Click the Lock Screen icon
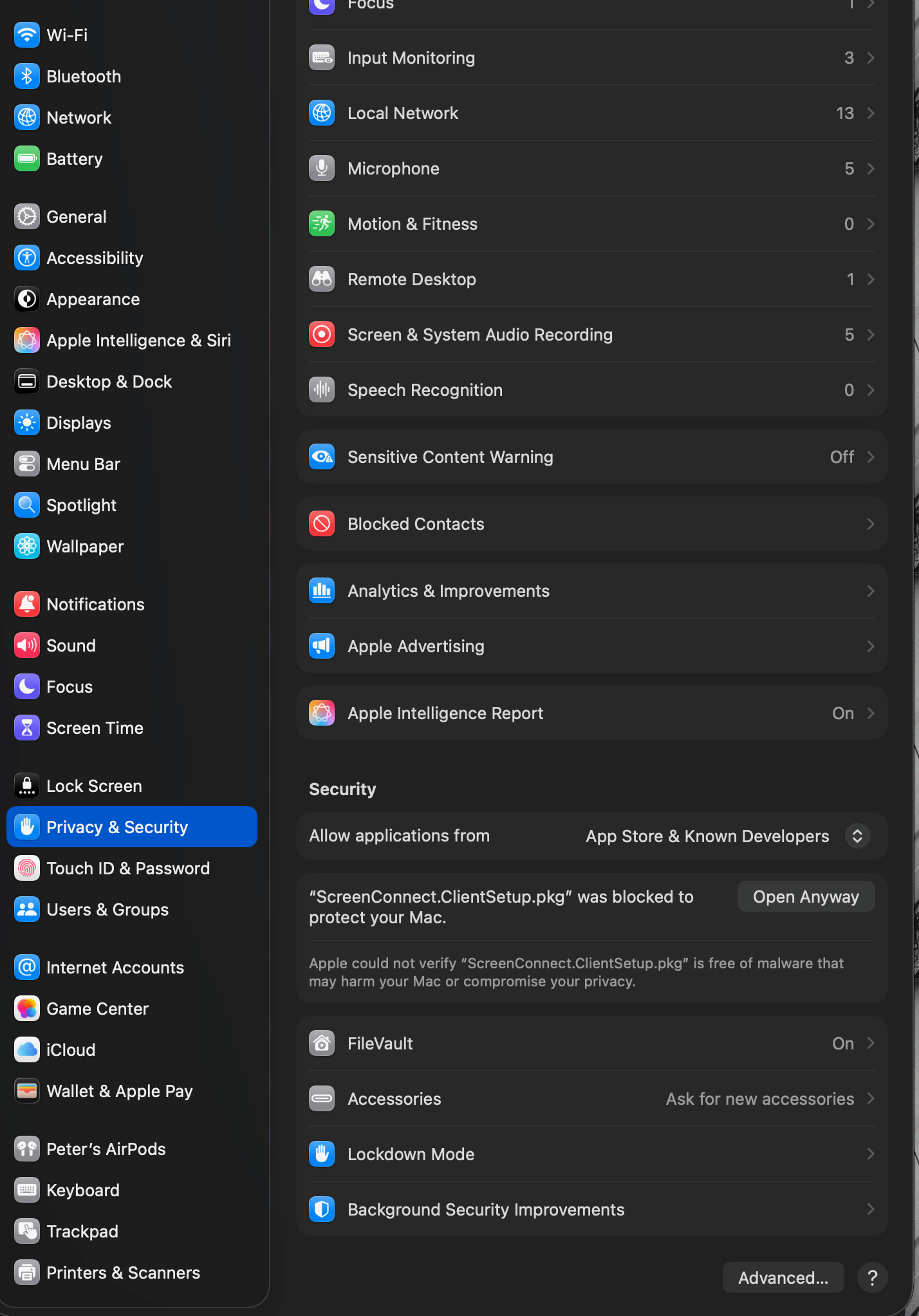The height and width of the screenshot is (1316, 919). (x=27, y=786)
